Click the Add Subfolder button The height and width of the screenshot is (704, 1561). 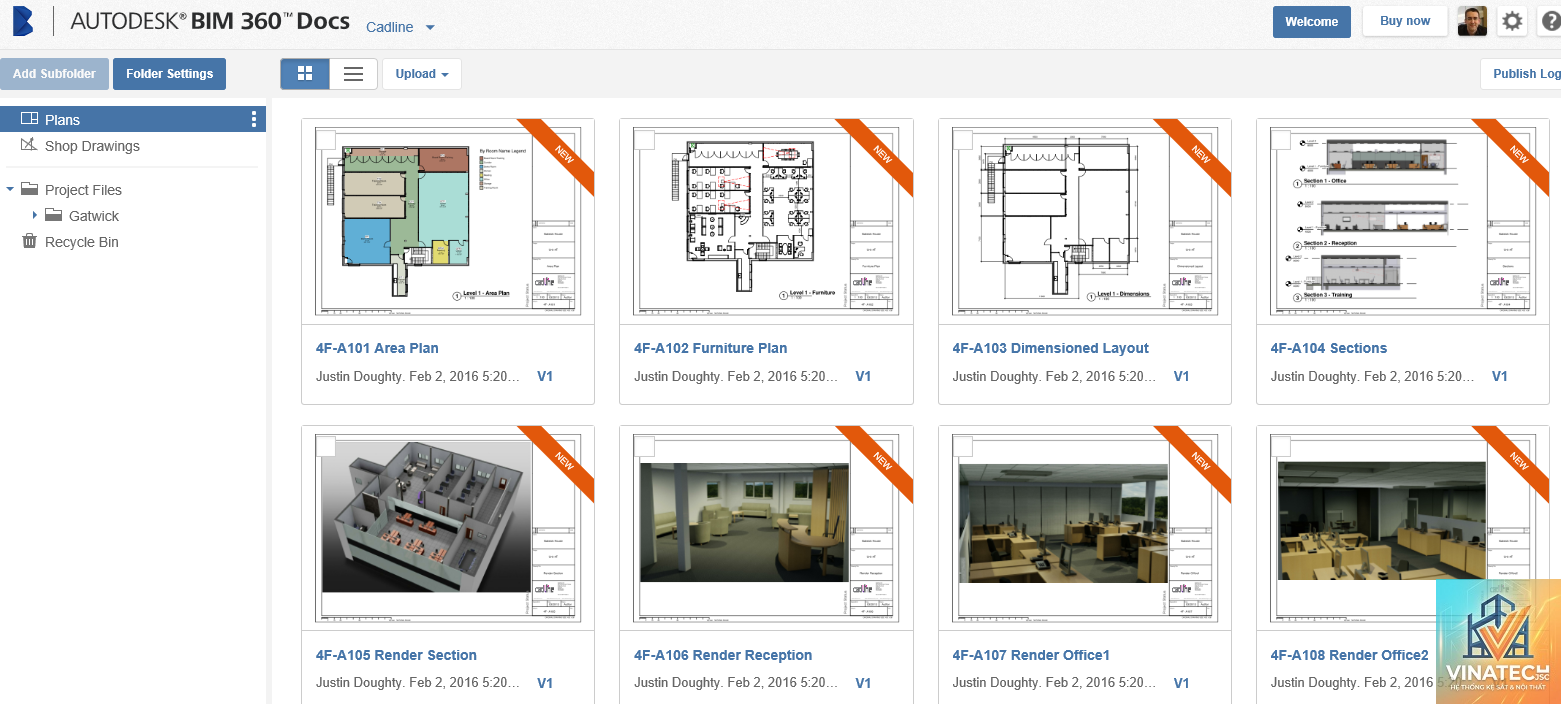tap(54, 73)
